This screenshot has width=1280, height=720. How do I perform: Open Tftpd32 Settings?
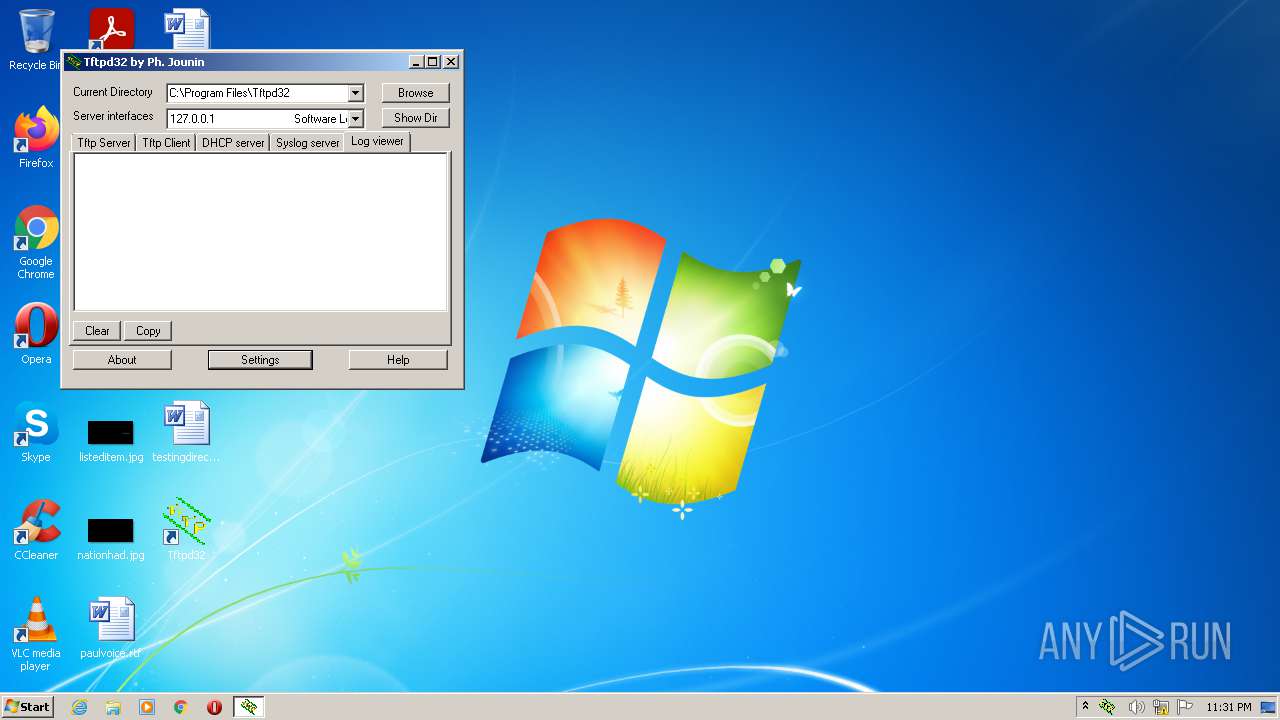[x=260, y=360]
